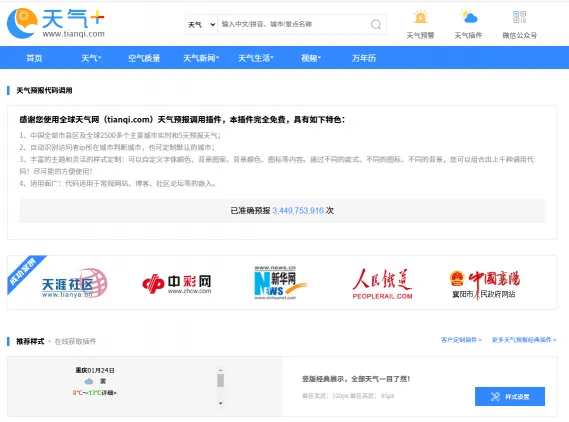Click the 详细 link in weather widget
The width and height of the screenshot is (569, 422).
click(x=109, y=393)
